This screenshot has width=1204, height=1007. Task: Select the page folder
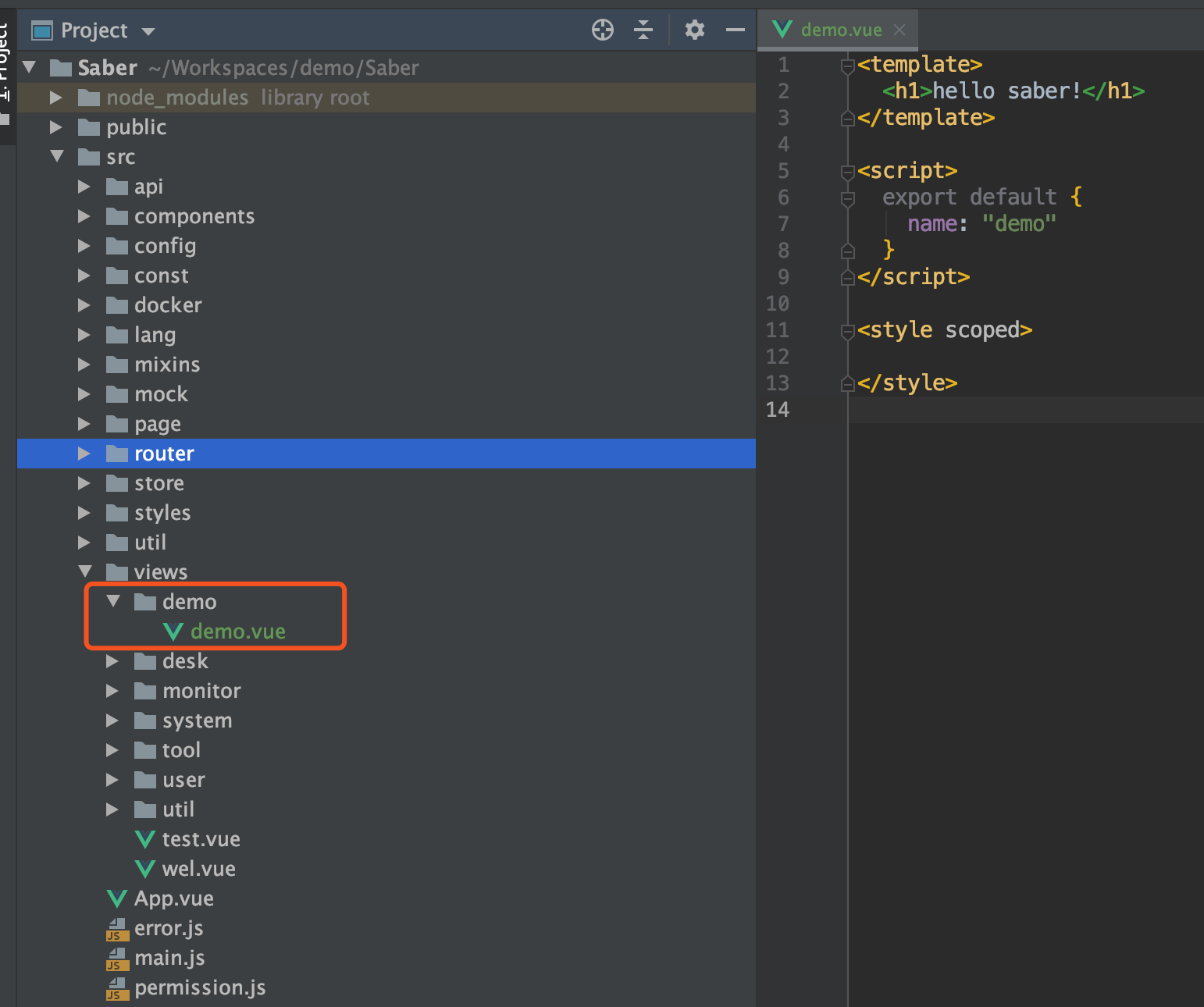coord(386,424)
